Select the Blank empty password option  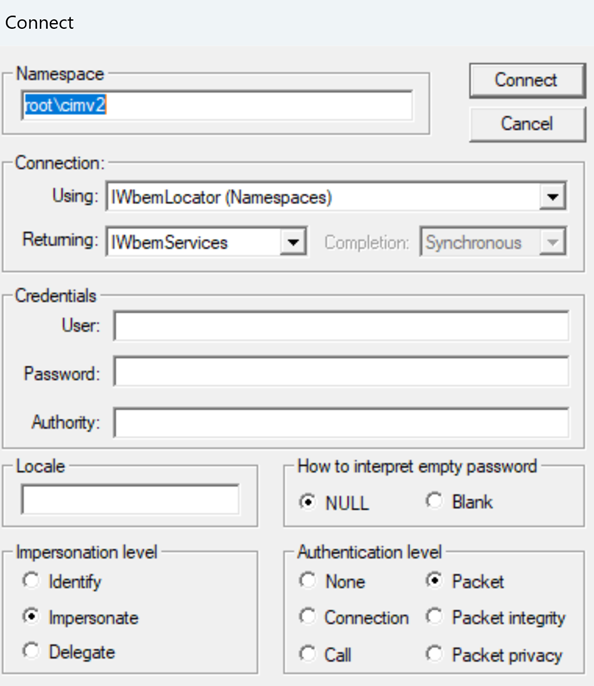pyautogui.click(x=459, y=501)
